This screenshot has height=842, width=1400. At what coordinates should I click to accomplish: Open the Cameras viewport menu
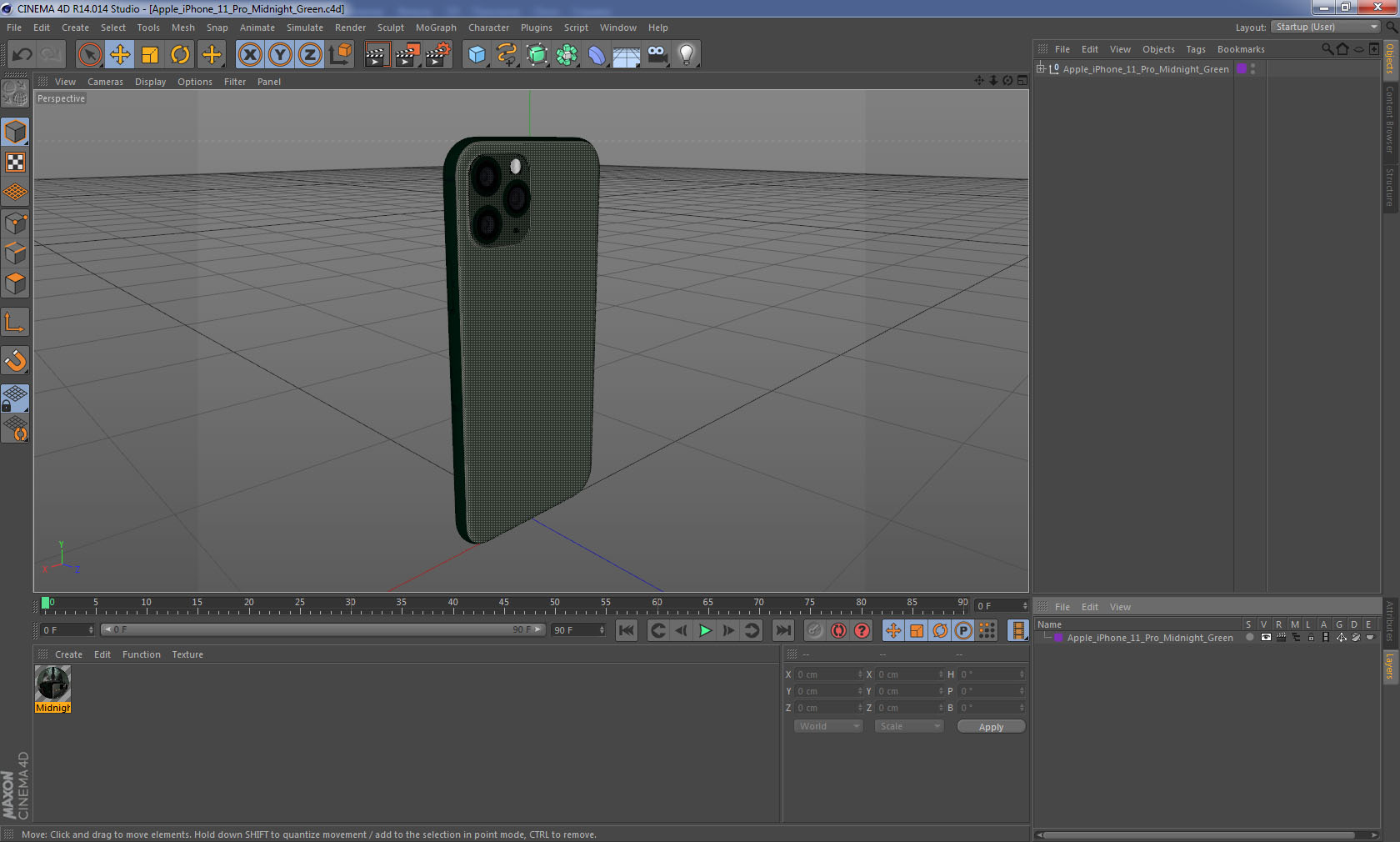pos(105,82)
